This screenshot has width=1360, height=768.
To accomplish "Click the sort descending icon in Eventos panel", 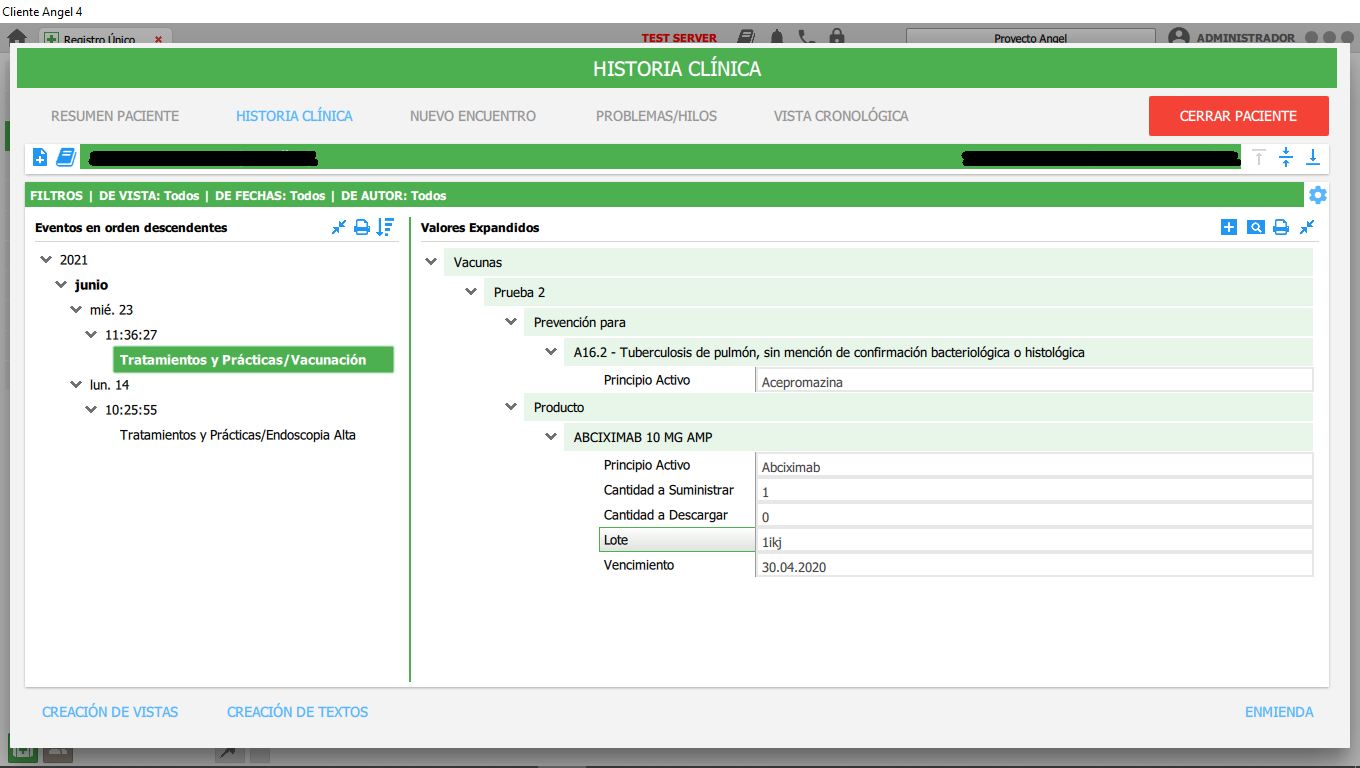I will pyautogui.click(x=386, y=227).
